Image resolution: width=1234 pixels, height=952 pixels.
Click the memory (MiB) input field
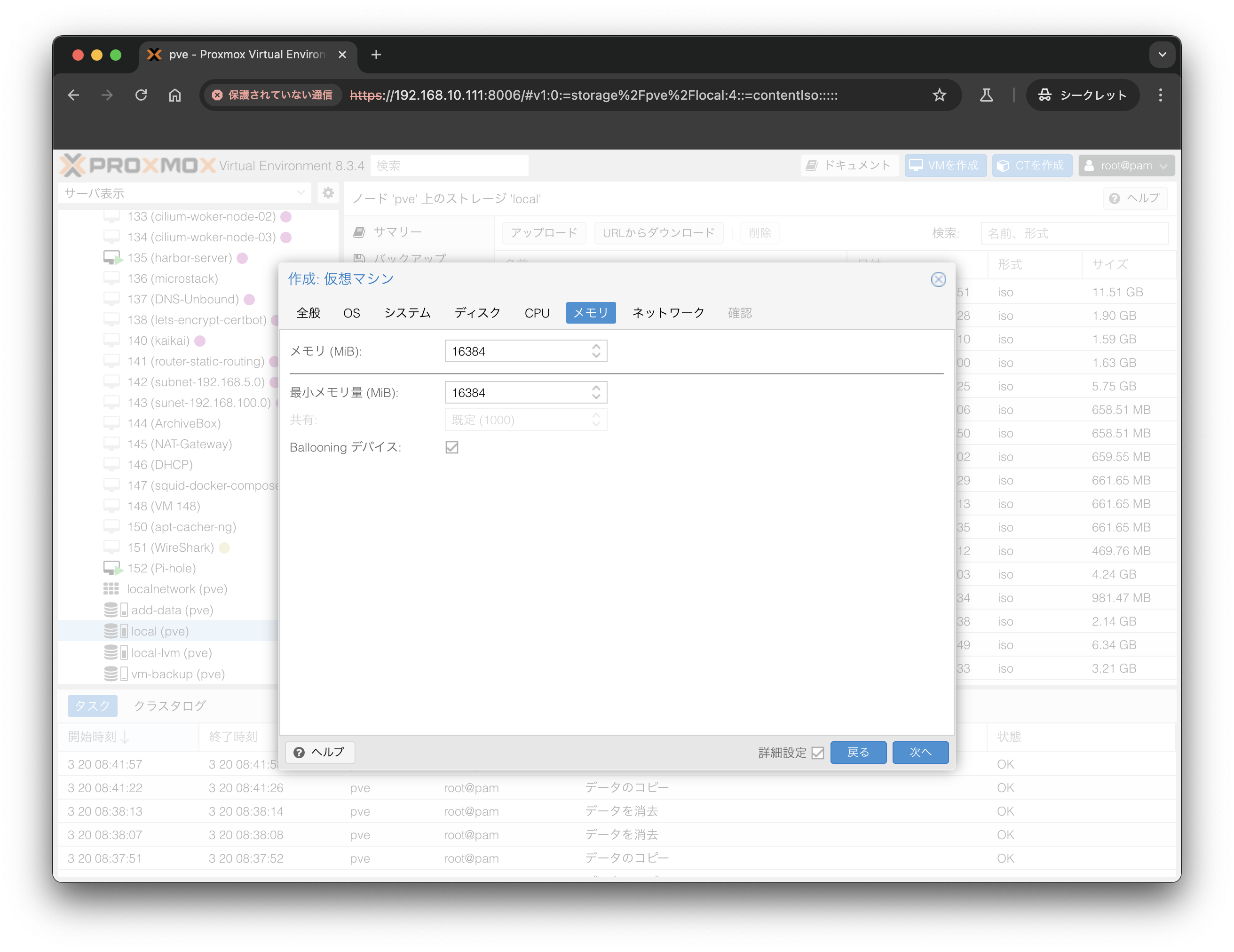click(517, 351)
